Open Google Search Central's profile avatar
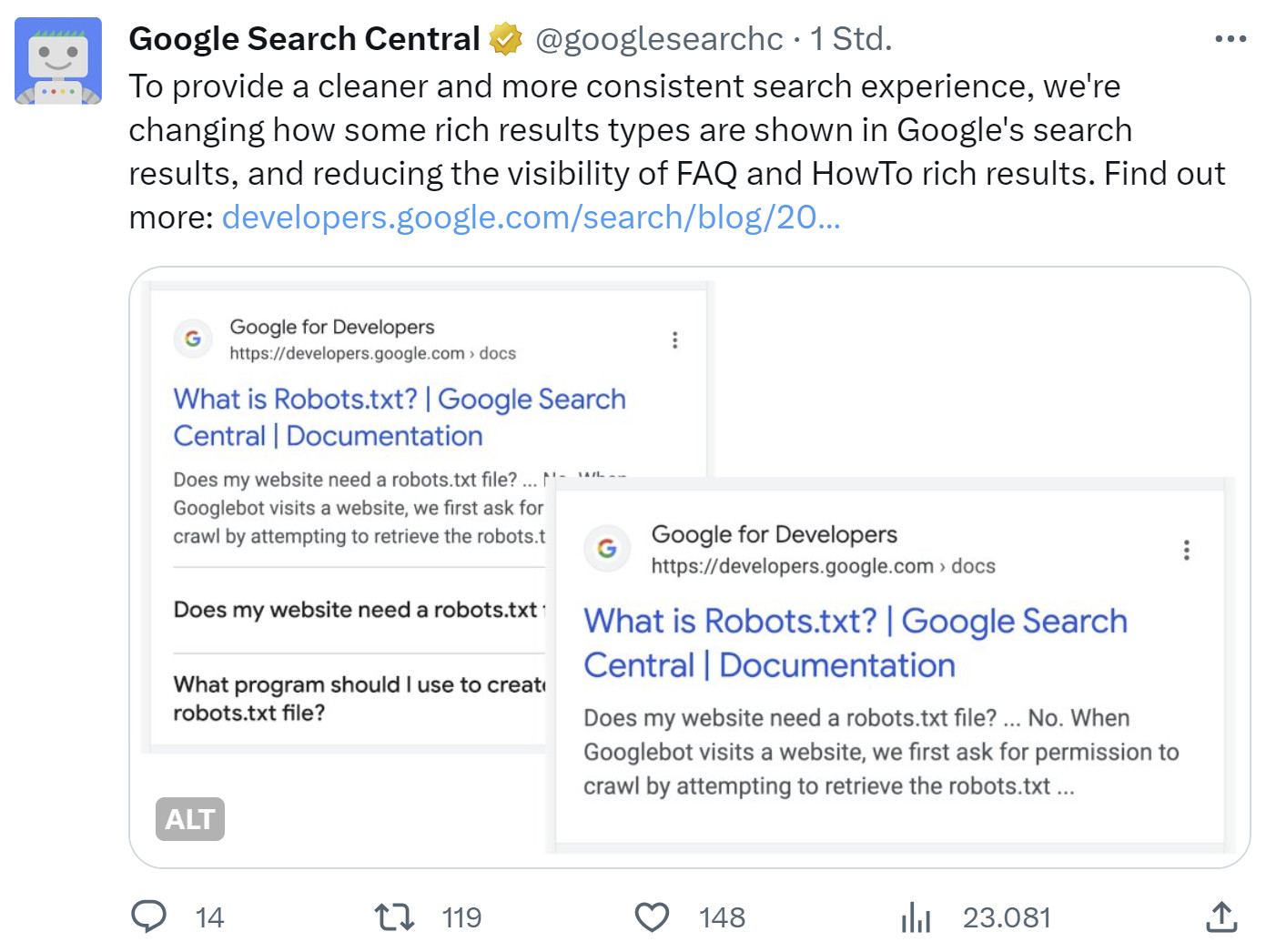The width and height of the screenshot is (1266, 952). click(56, 56)
